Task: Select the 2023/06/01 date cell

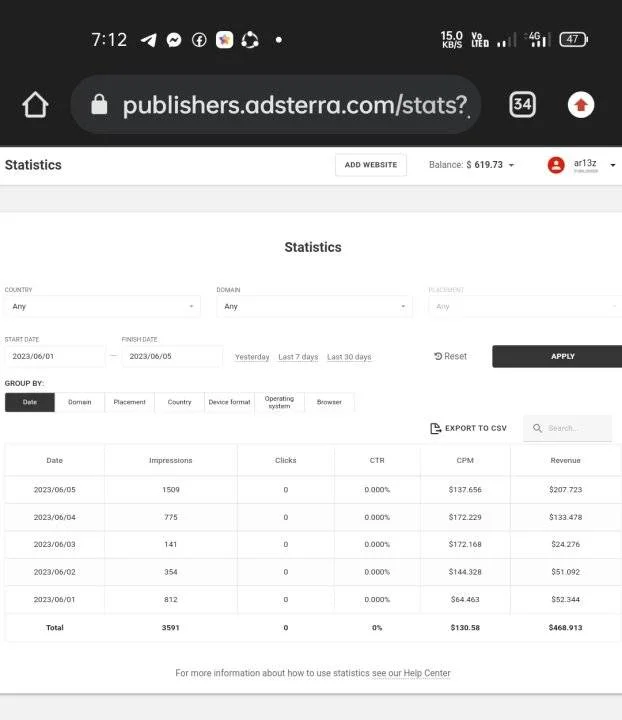Action: 55,599
